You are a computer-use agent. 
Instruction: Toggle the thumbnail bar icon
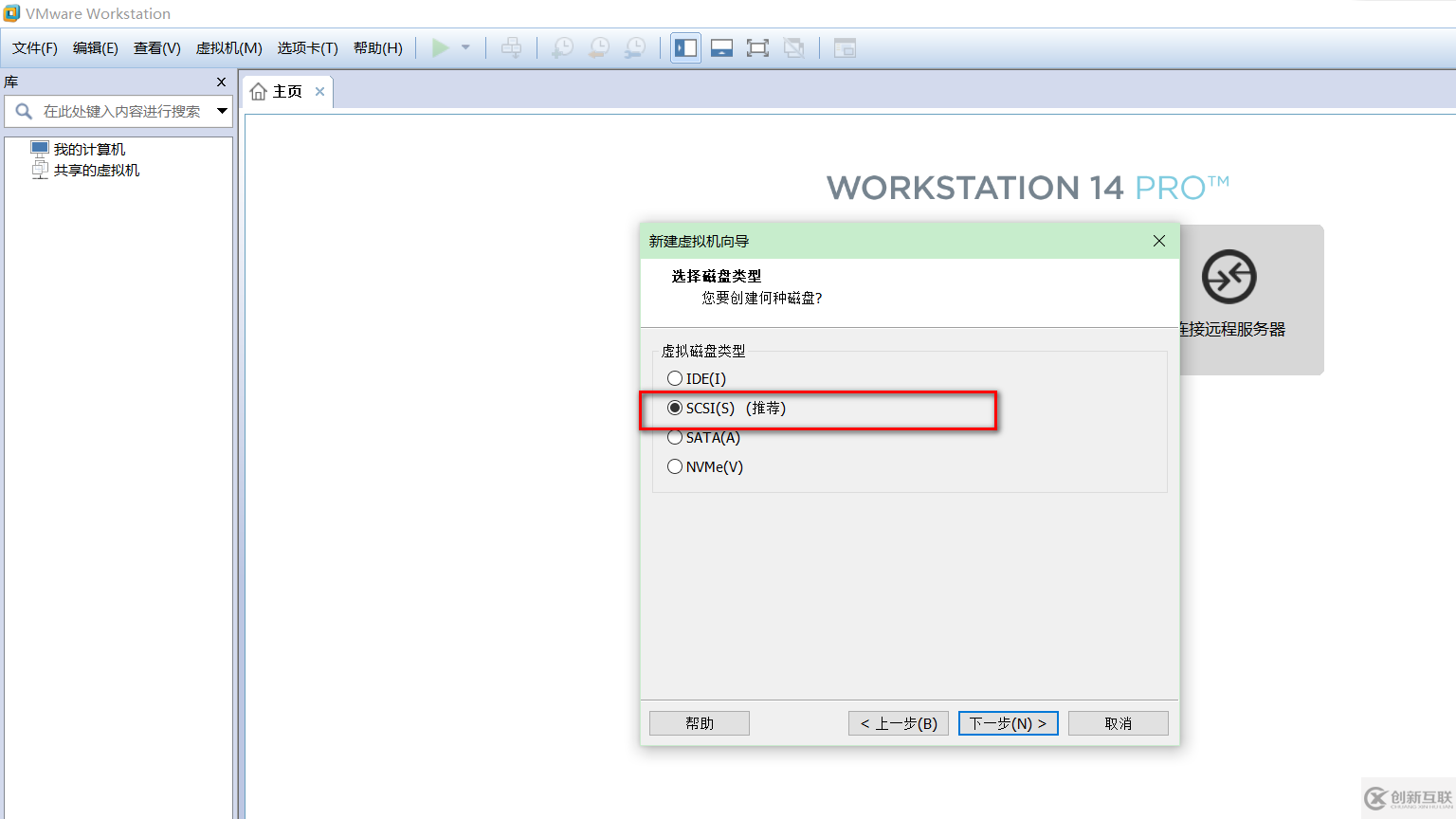tap(722, 47)
